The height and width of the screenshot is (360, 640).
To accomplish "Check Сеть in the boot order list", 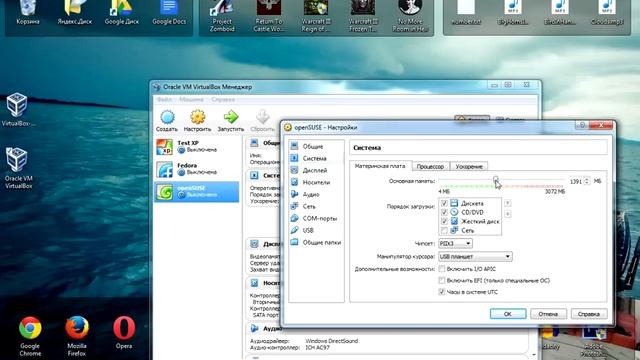I will (x=444, y=231).
